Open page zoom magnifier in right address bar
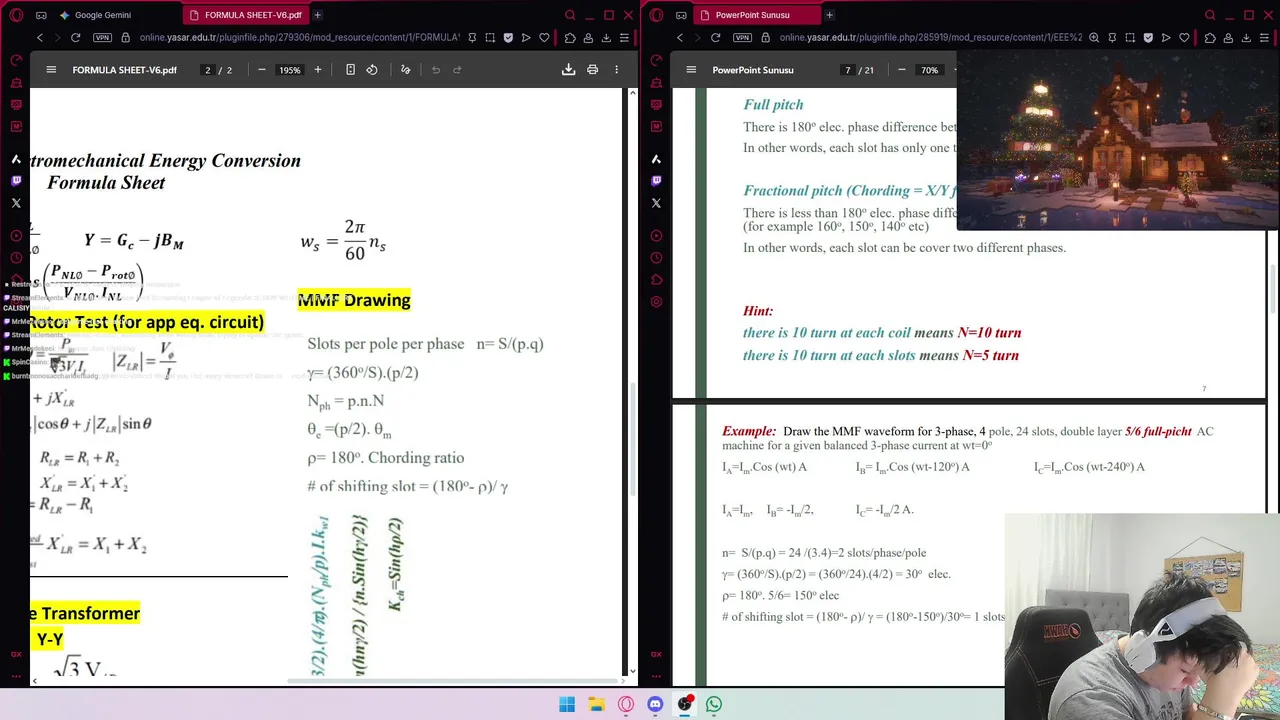 [1094, 38]
